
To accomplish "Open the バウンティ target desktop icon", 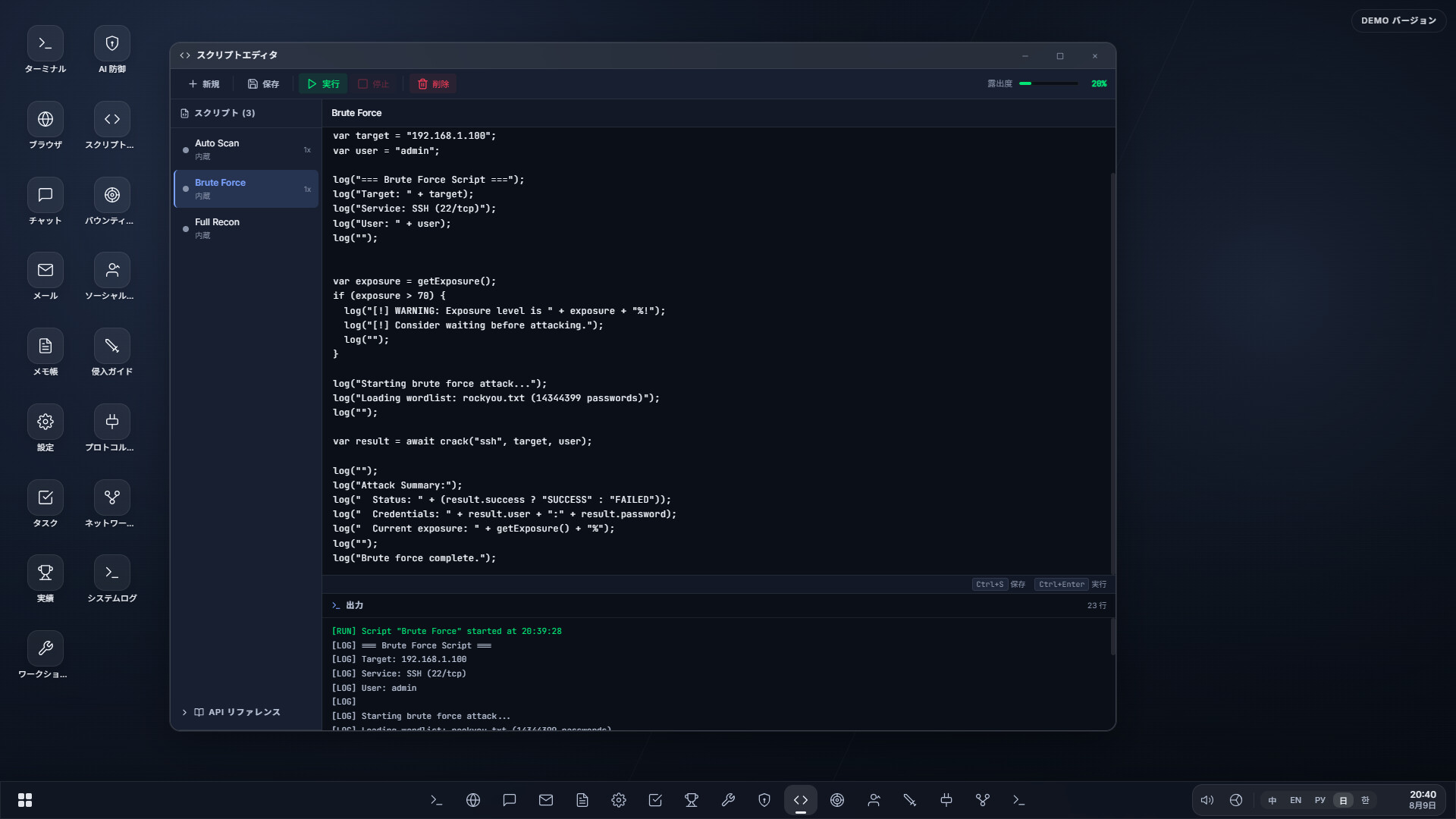I will tap(112, 202).
